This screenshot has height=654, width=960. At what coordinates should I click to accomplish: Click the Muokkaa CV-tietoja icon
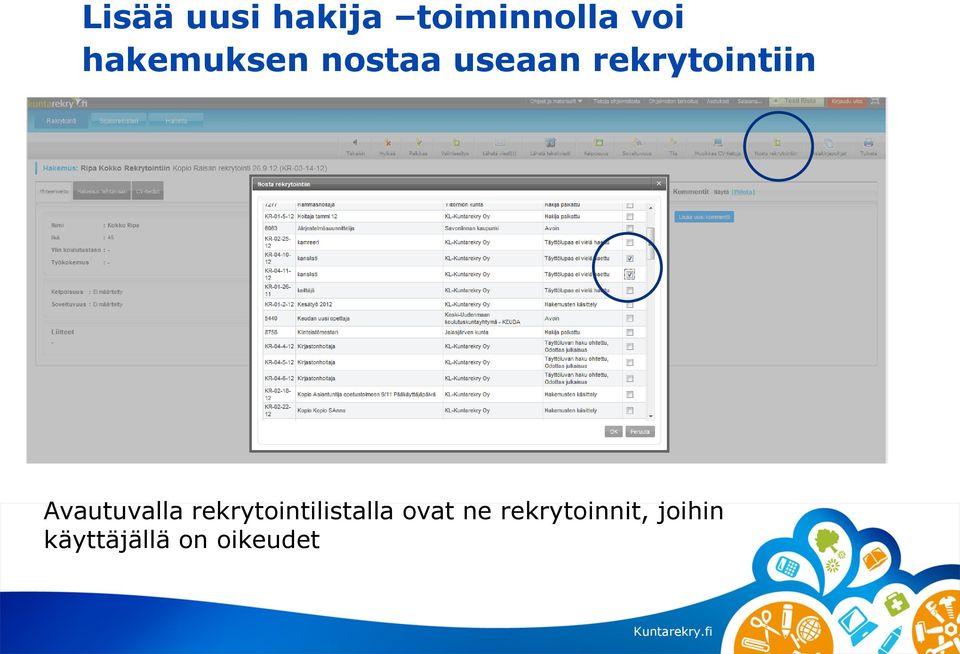(x=718, y=142)
